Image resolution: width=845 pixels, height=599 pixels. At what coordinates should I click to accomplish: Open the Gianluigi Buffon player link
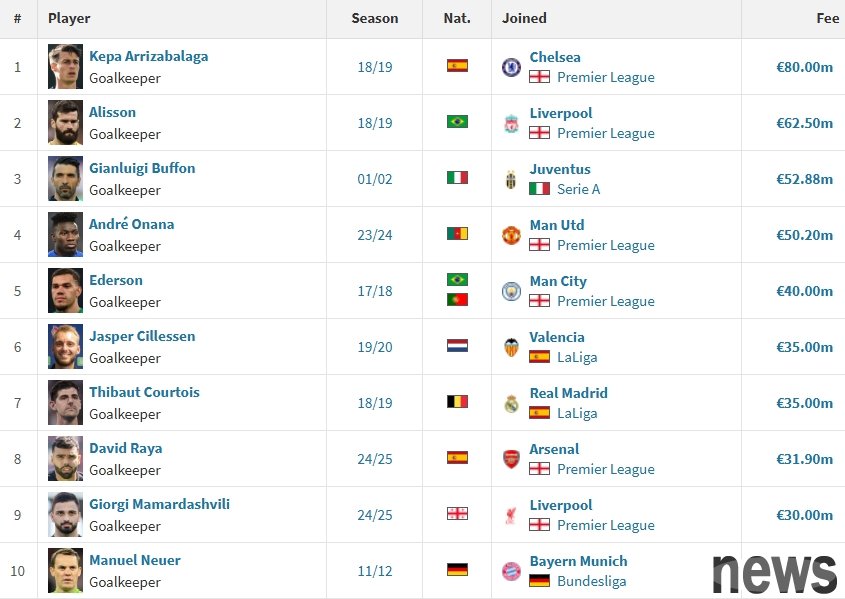tap(142, 168)
